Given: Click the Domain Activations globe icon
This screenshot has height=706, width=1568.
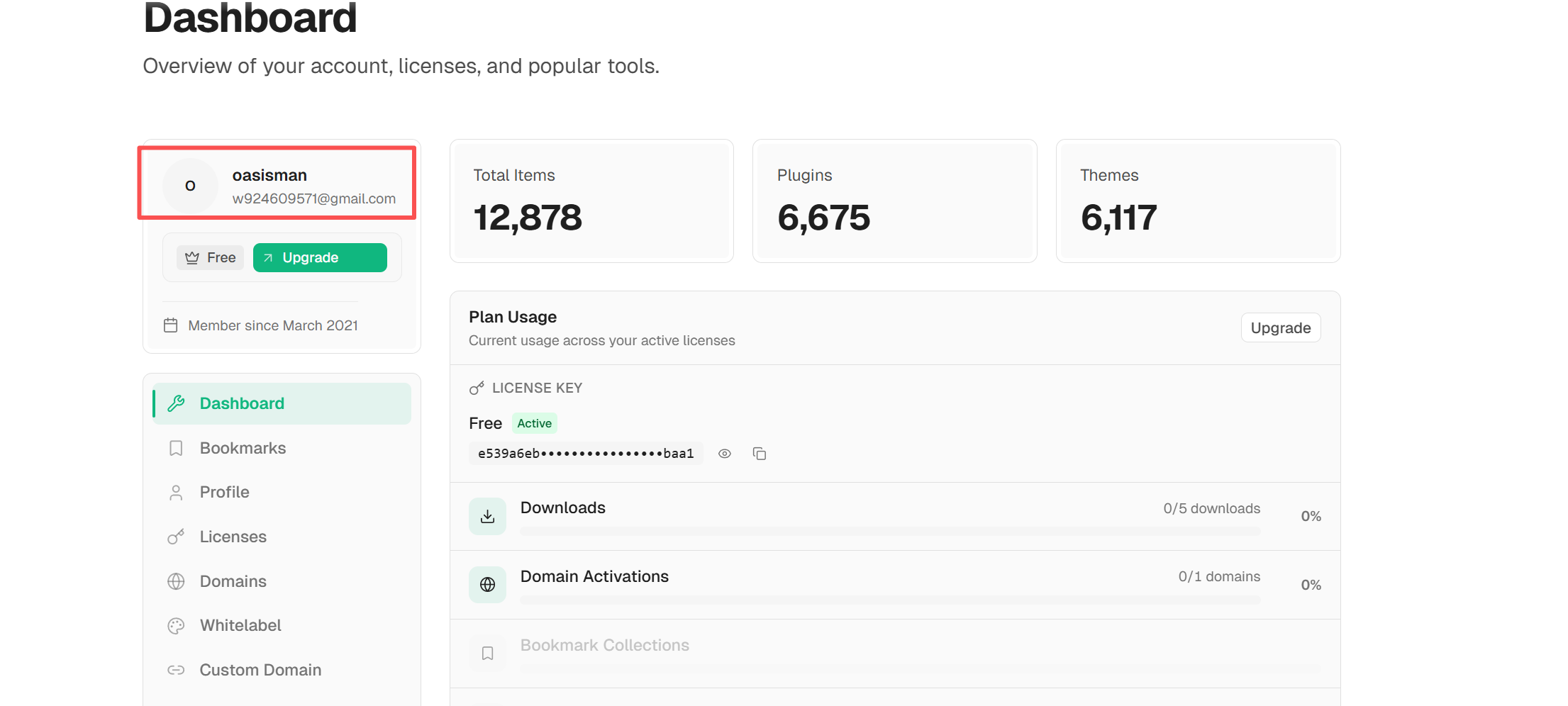Looking at the screenshot, I should click(487, 585).
